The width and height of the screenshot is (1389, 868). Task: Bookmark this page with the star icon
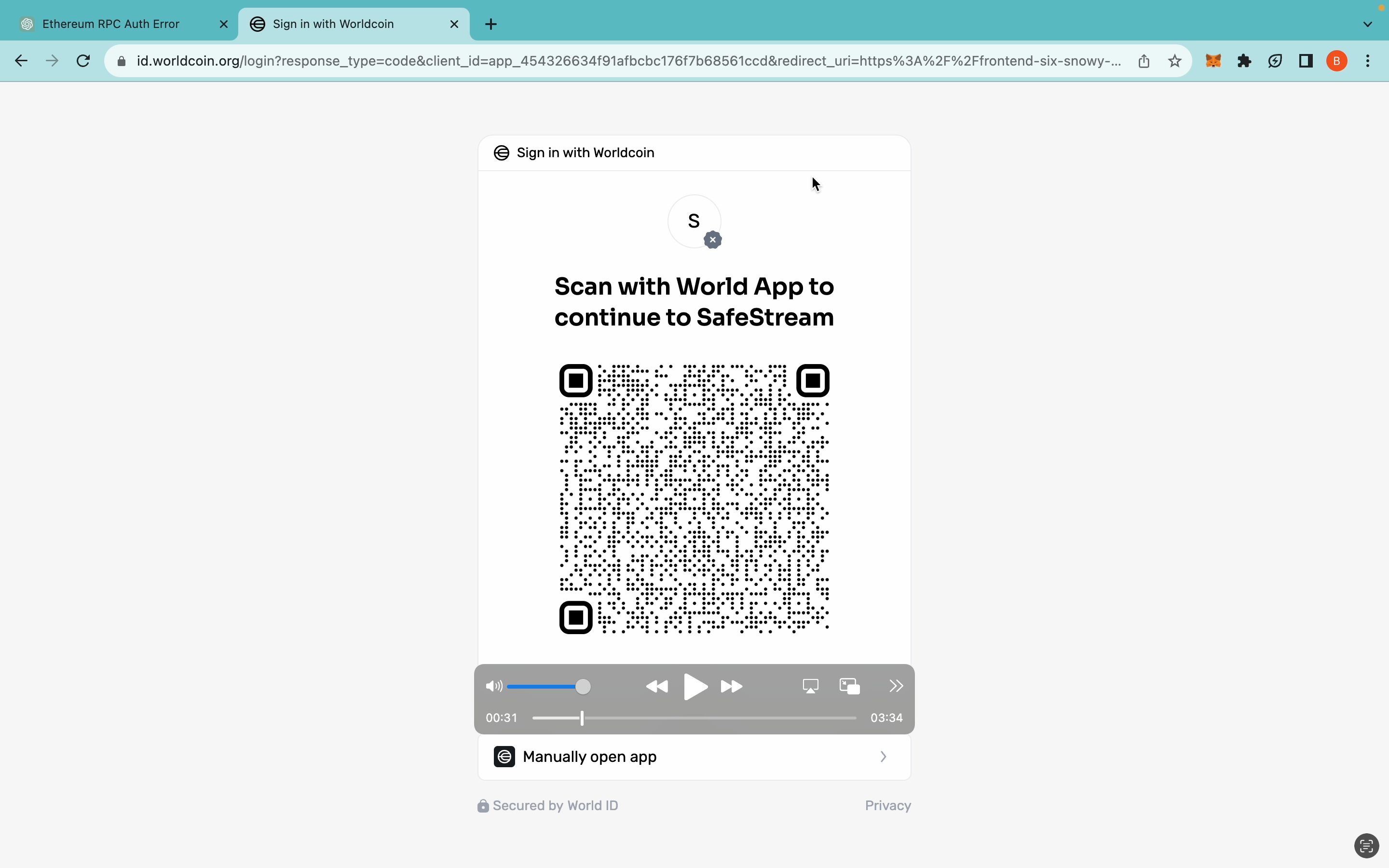pyautogui.click(x=1175, y=61)
